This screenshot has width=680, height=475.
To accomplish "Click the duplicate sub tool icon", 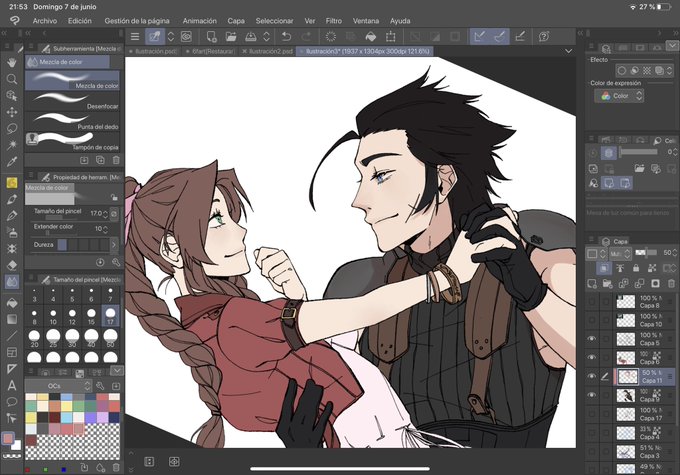I will pyautogui.click(x=100, y=160).
